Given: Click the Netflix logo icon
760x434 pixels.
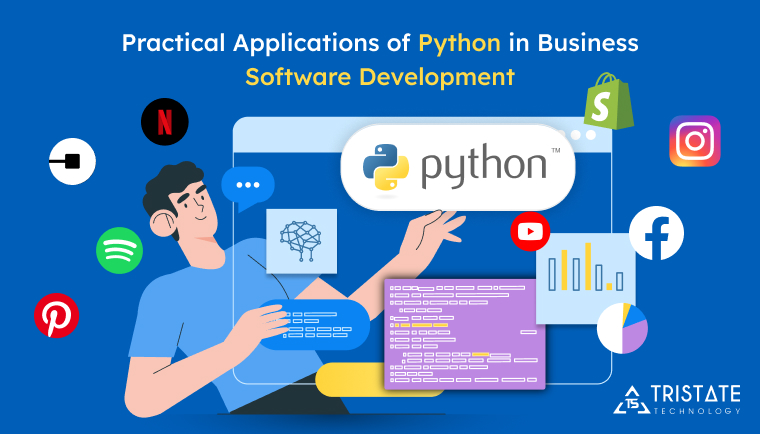Looking at the screenshot, I should click(165, 122).
